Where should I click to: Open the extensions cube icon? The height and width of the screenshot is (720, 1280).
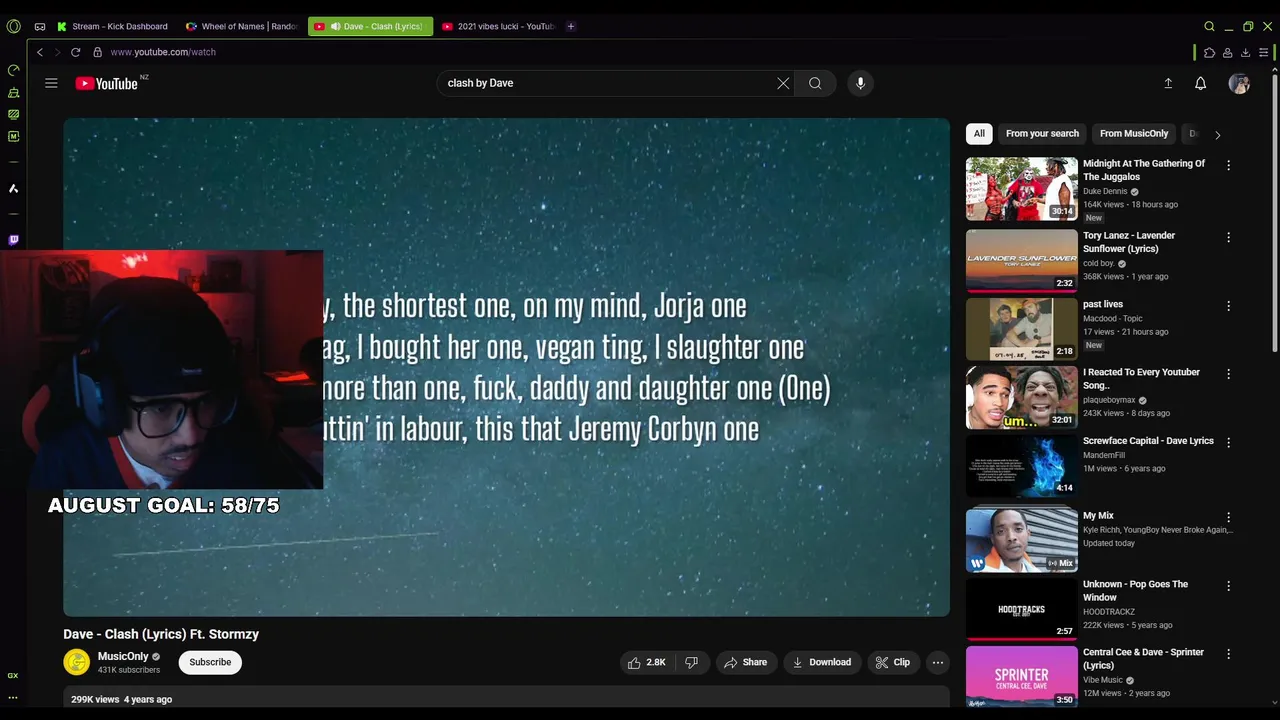click(x=1209, y=52)
